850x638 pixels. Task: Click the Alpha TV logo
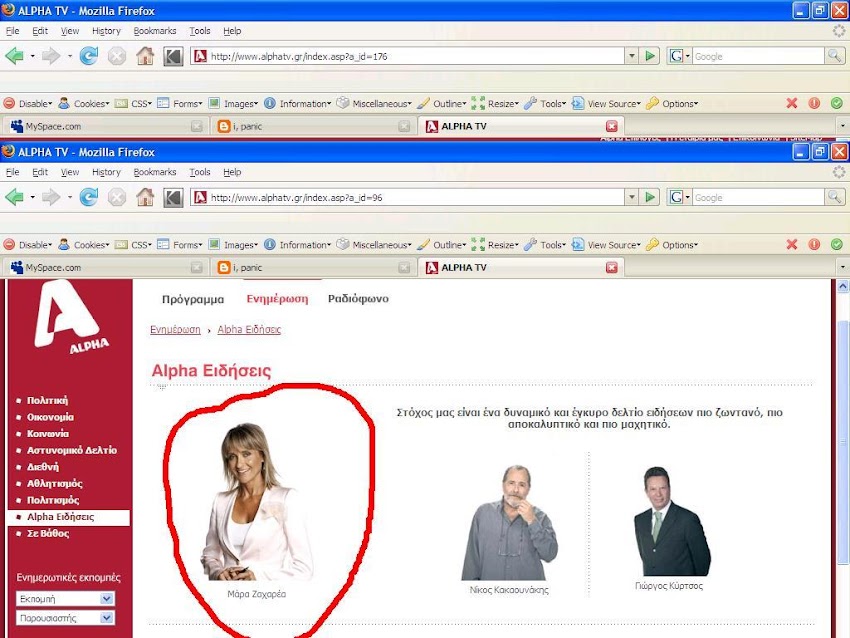click(x=70, y=318)
